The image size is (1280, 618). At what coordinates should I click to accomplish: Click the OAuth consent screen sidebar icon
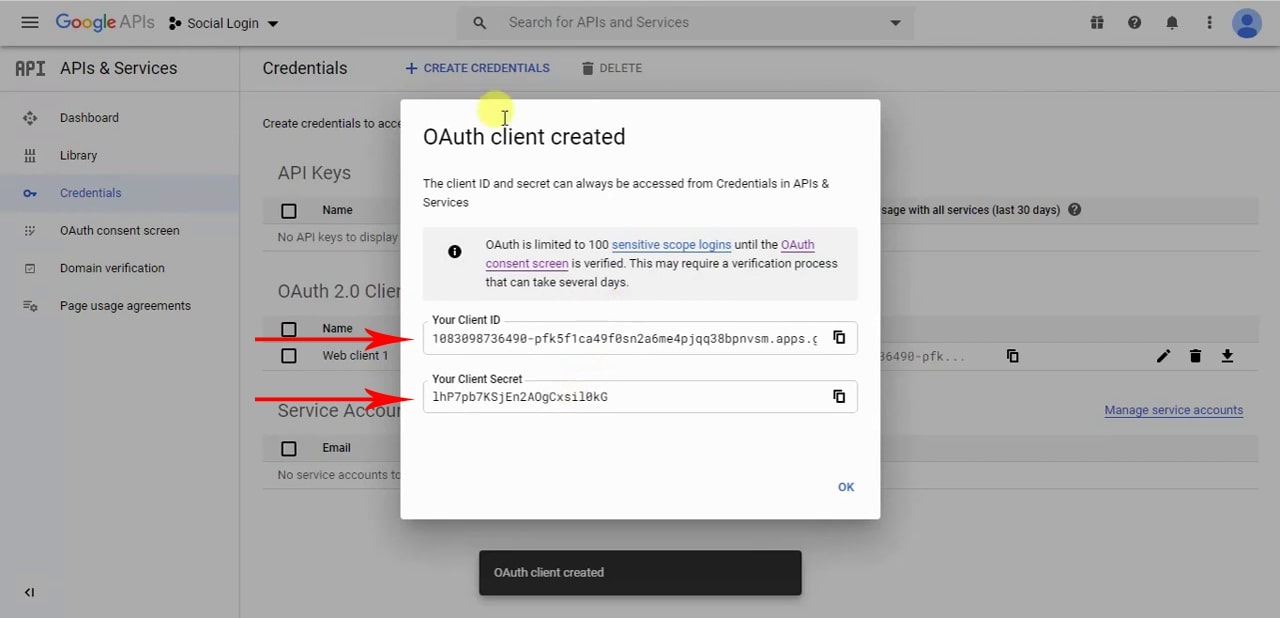(30, 230)
